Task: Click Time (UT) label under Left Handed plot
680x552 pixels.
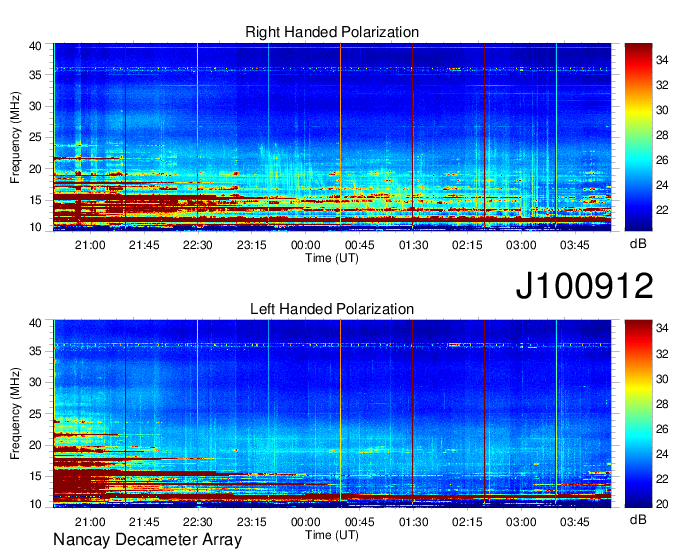Action: pos(332,535)
